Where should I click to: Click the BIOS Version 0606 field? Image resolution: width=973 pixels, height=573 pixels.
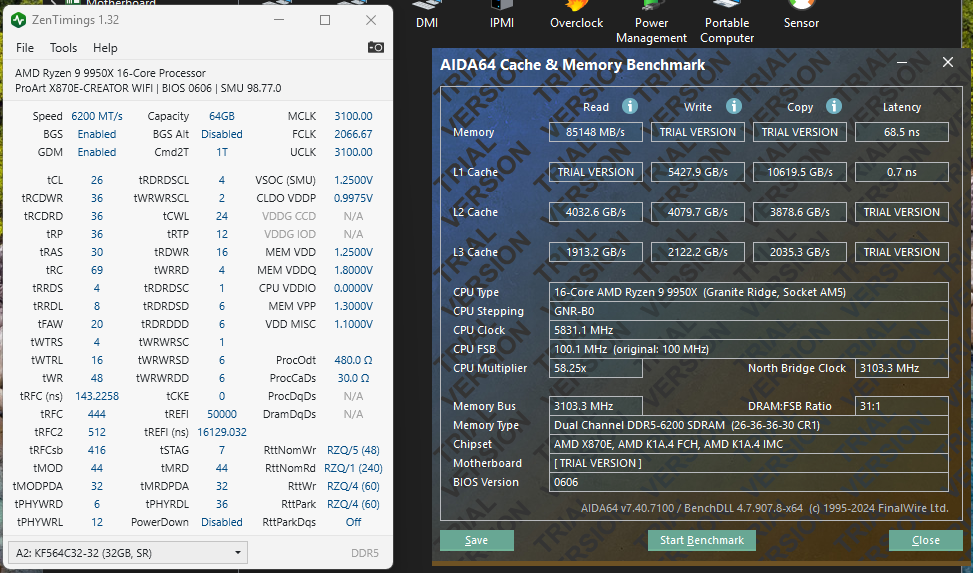coord(749,482)
